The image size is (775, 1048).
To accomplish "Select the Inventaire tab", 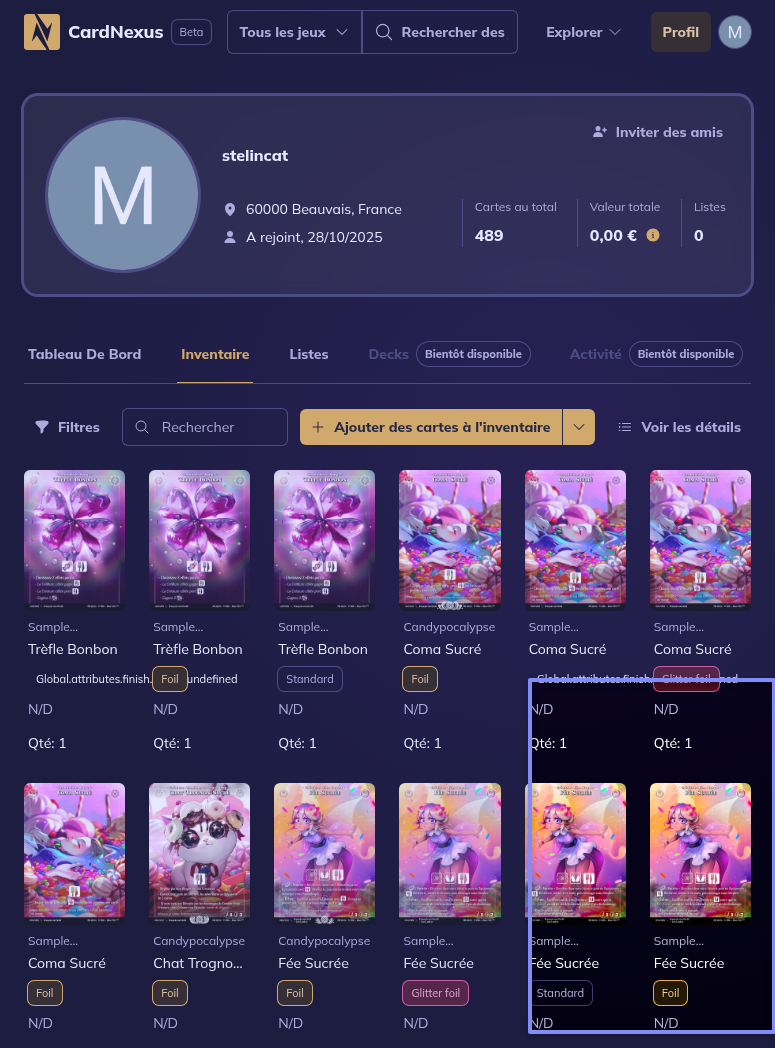I will [215, 354].
